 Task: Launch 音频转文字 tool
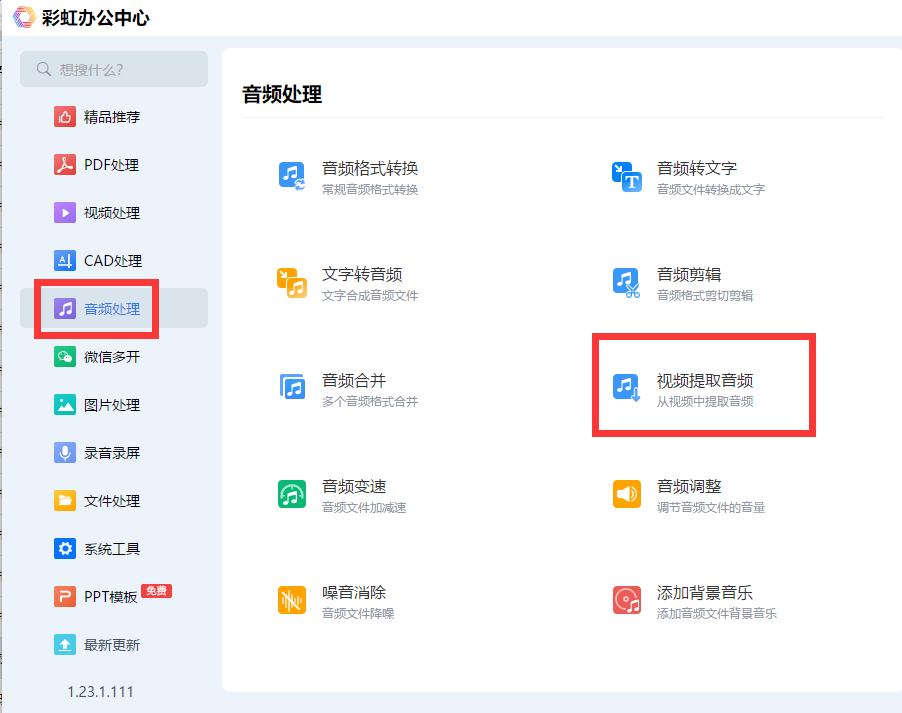click(x=697, y=169)
